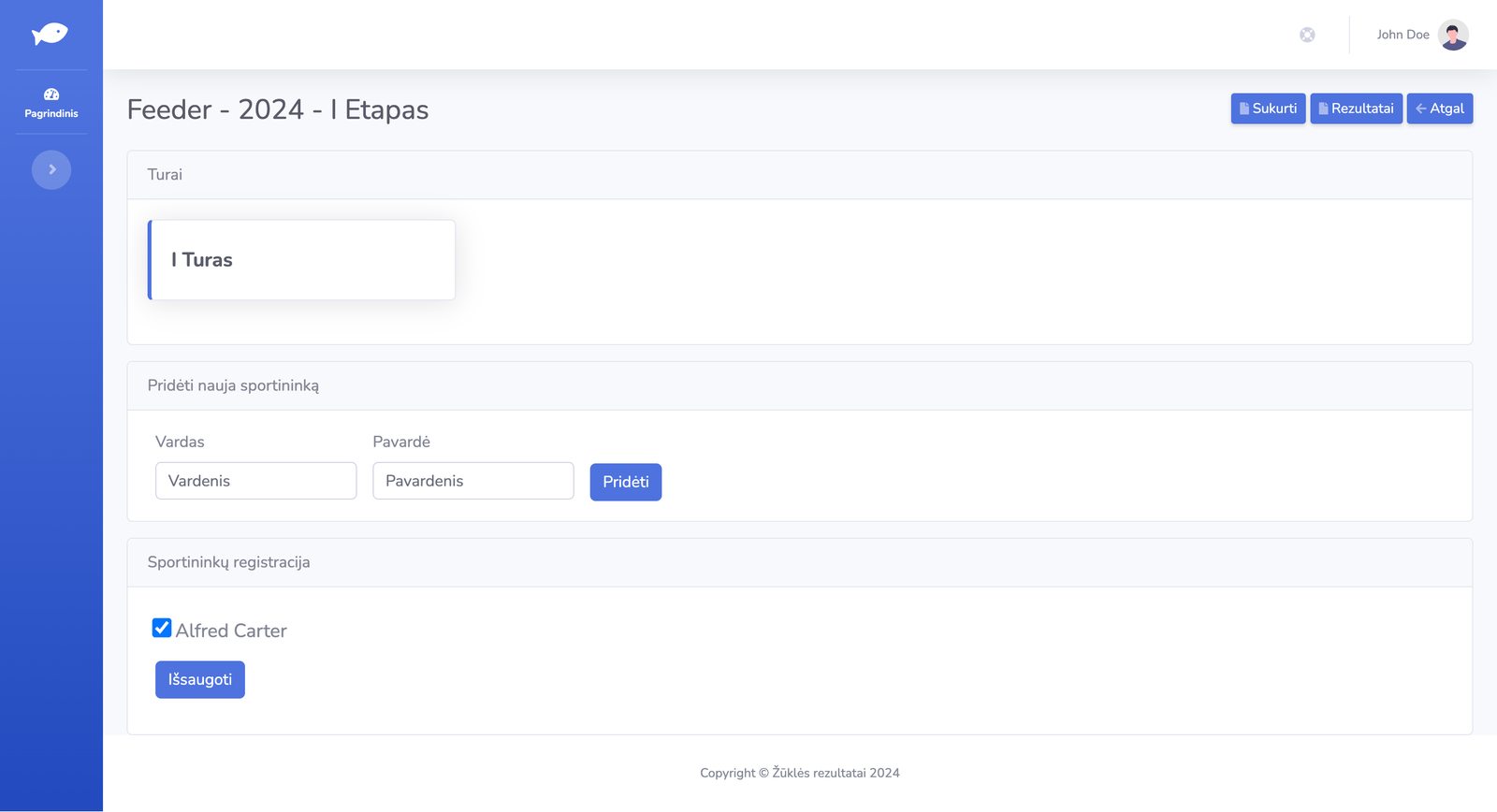The width and height of the screenshot is (1497, 812).
Task: Click the Sportininkų registracija header
Action: (x=228, y=562)
